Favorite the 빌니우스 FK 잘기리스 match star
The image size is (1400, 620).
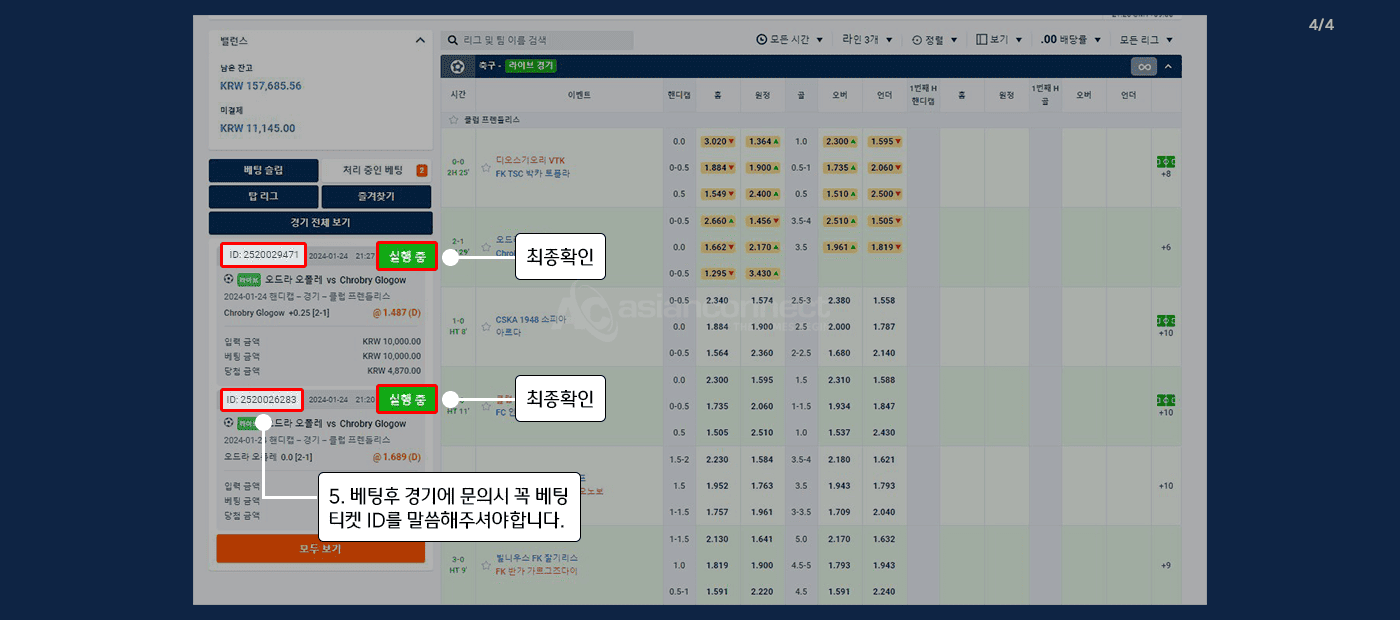486,564
